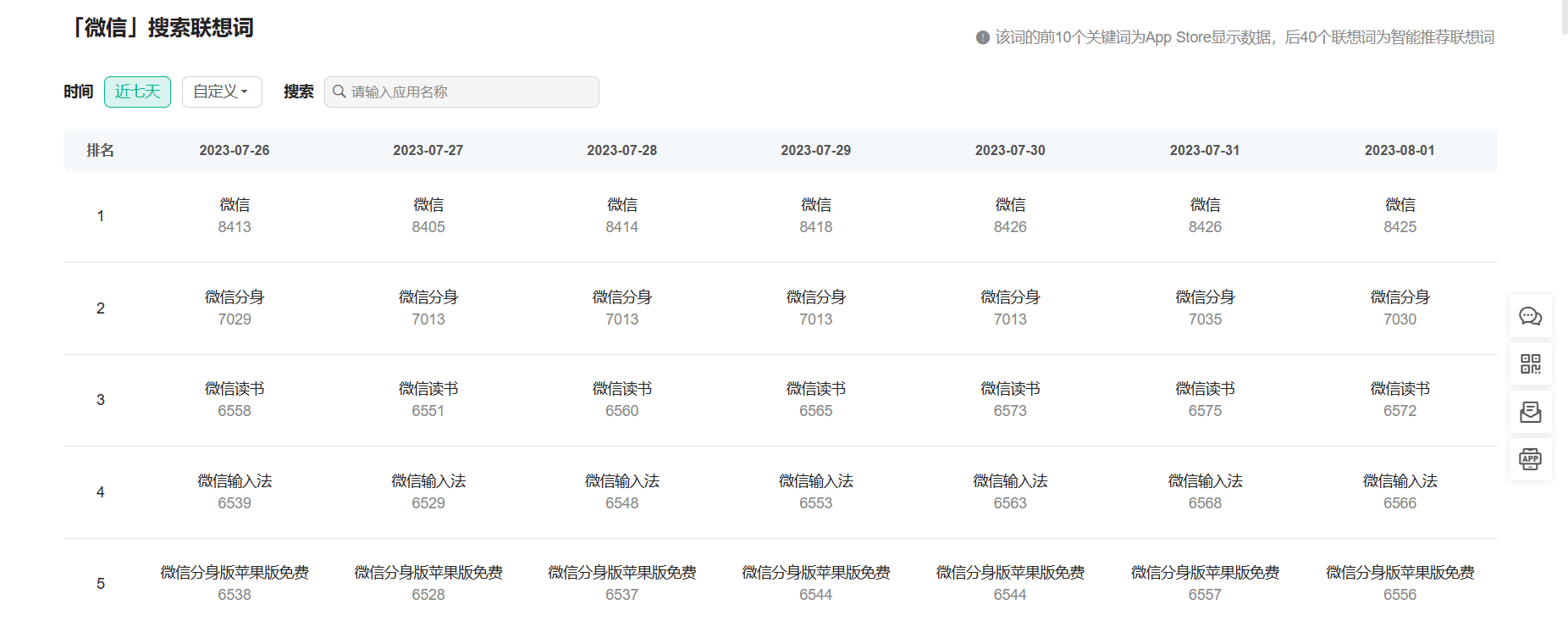Click the value 7030
Screen dimensions: 1568x627
click(1400, 319)
